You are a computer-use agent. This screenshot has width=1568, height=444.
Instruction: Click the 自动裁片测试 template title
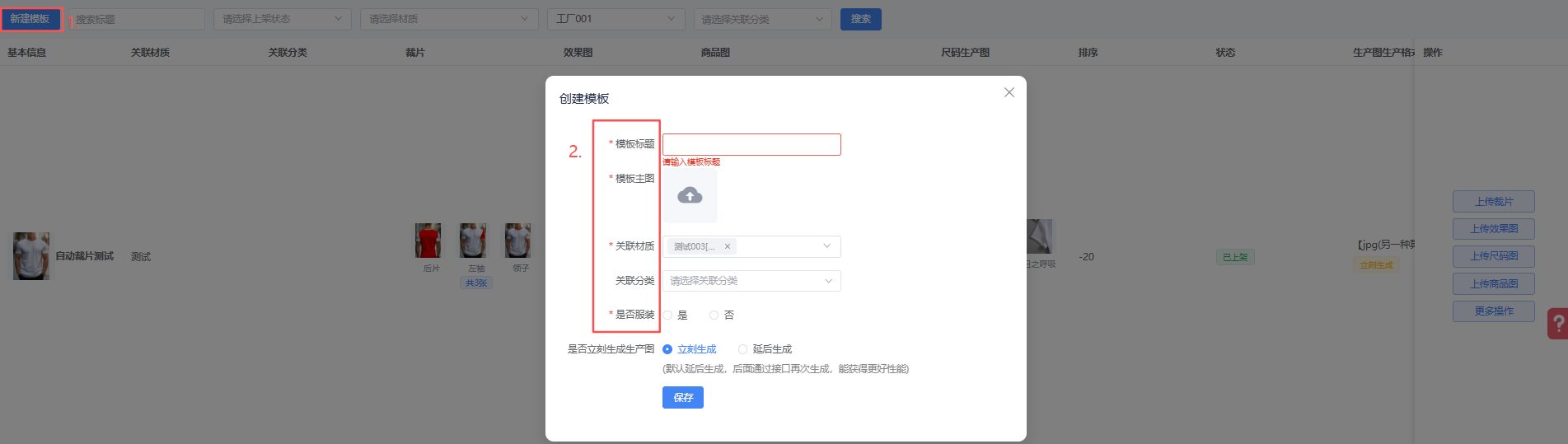tap(85, 256)
